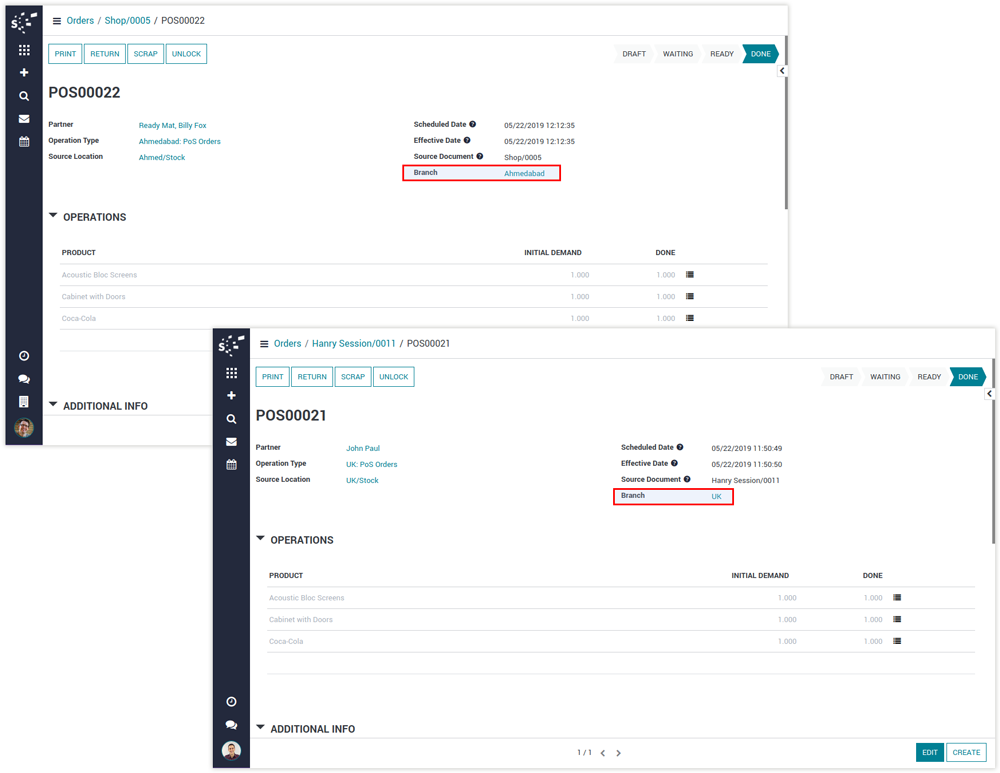Open John Paul partner link

point(363,449)
